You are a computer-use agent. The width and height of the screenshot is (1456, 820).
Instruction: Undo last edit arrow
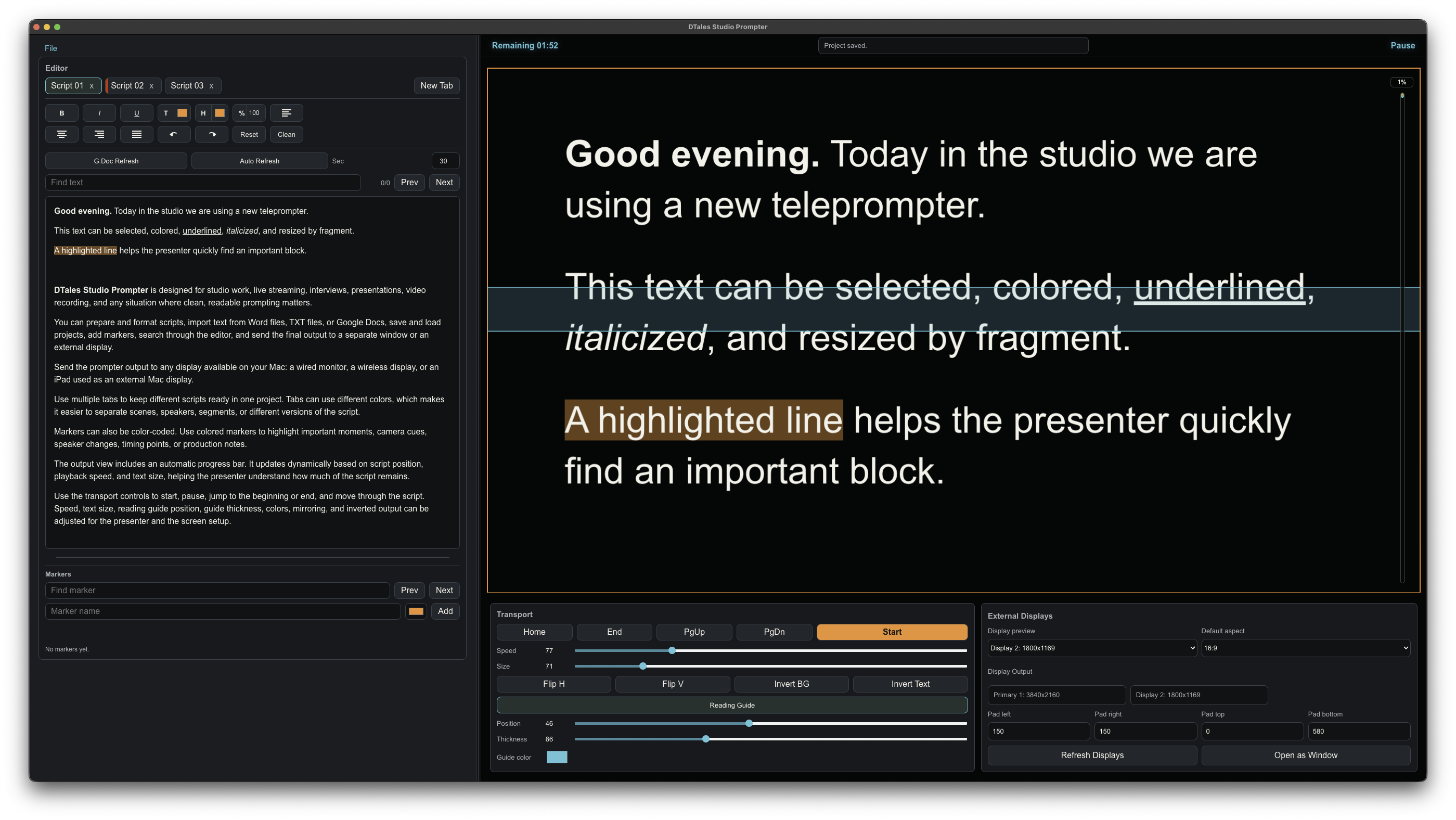point(174,135)
